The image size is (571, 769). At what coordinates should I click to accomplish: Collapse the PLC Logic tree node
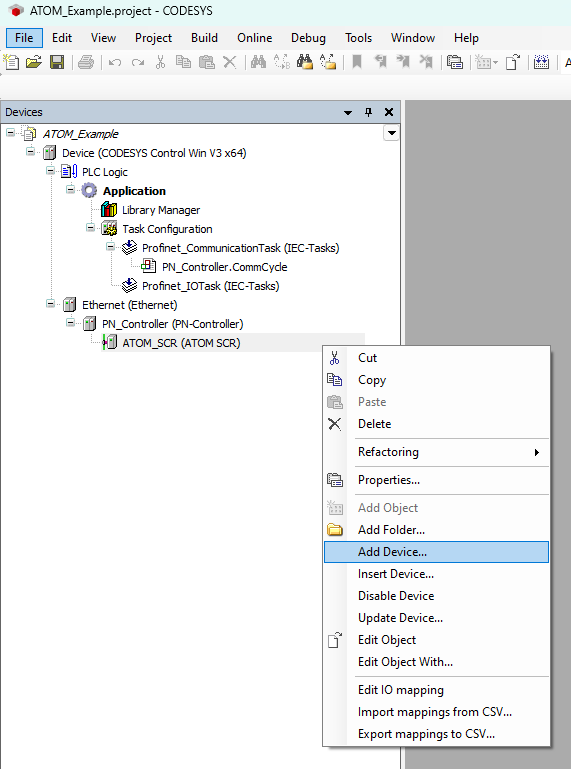coord(51,171)
